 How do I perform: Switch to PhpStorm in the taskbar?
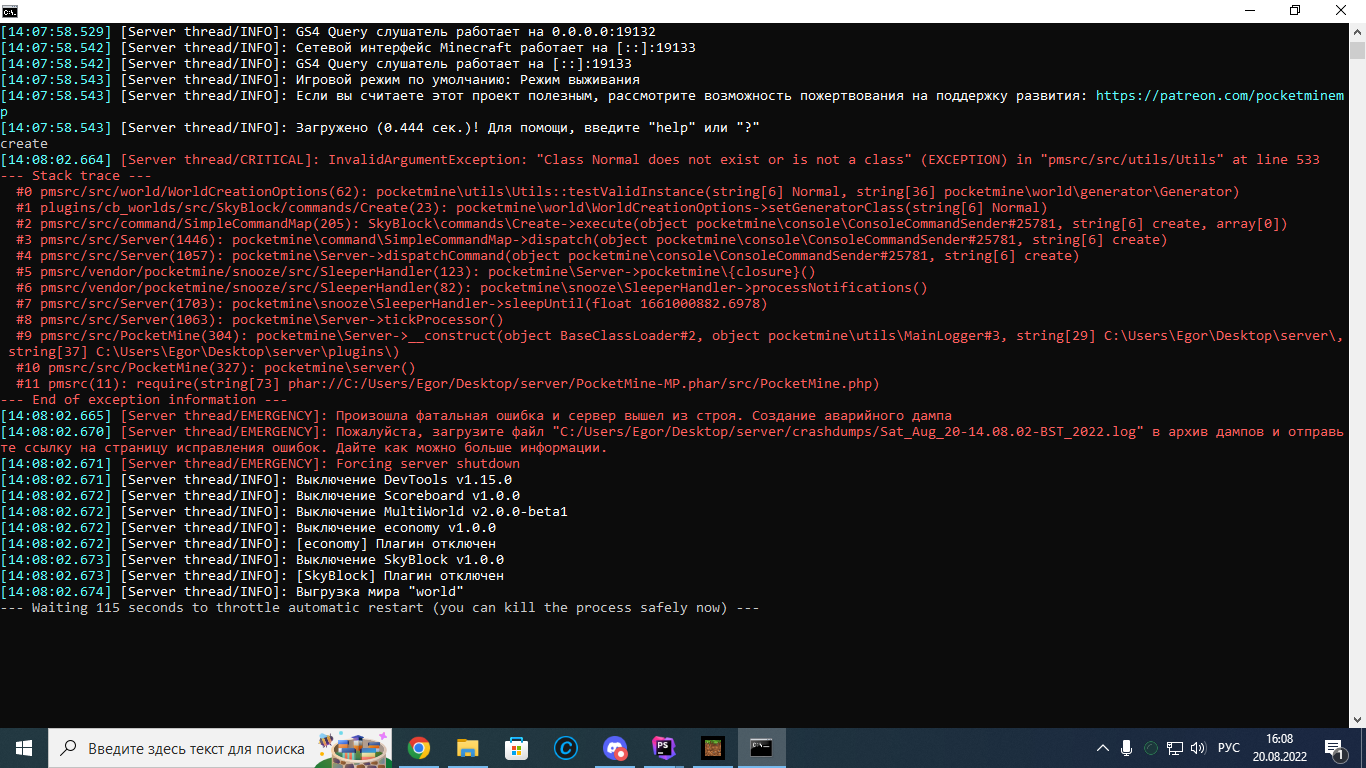(x=663, y=748)
